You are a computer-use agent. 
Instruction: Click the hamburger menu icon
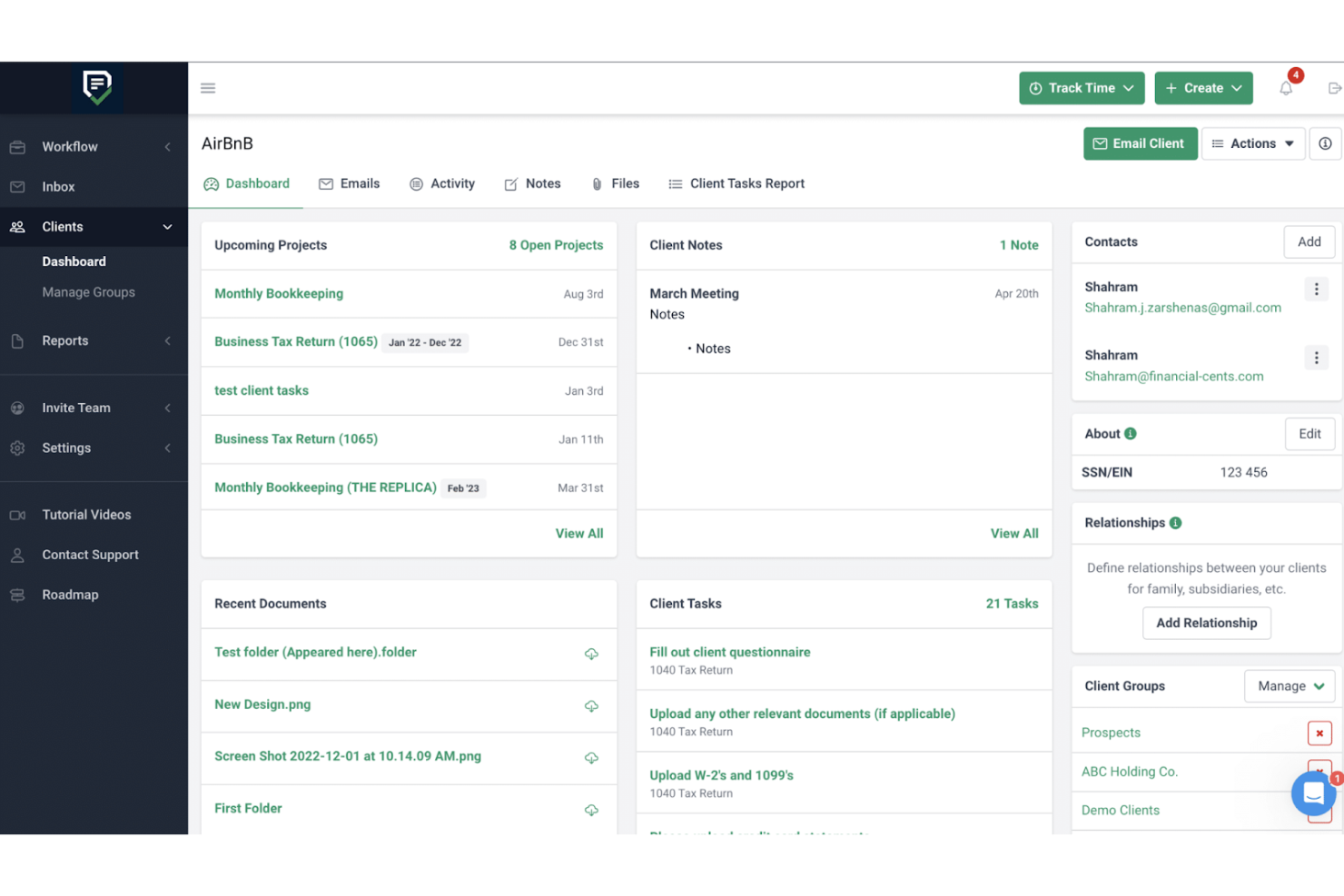[208, 87]
